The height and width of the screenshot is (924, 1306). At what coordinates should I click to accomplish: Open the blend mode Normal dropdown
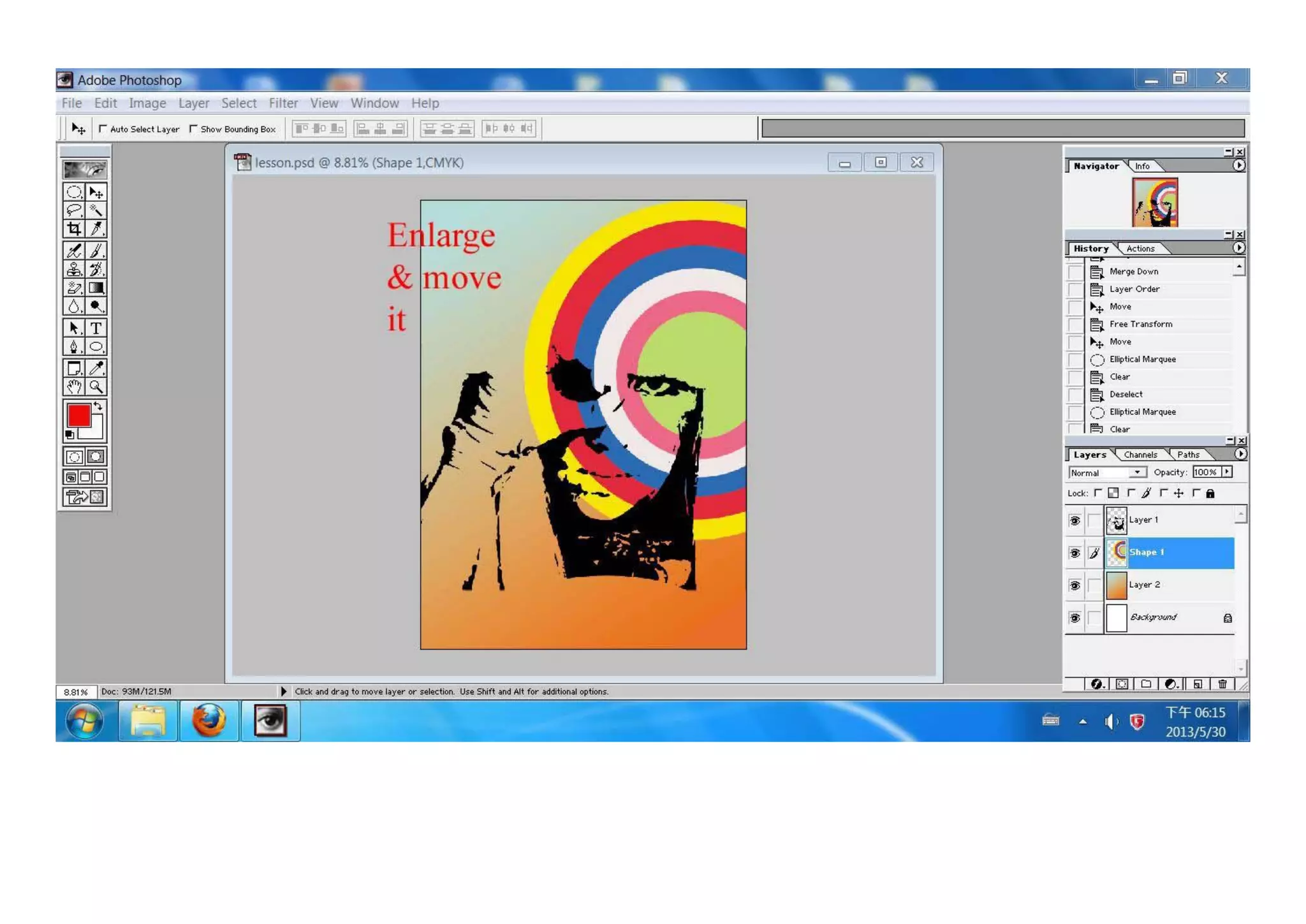[x=1107, y=473]
